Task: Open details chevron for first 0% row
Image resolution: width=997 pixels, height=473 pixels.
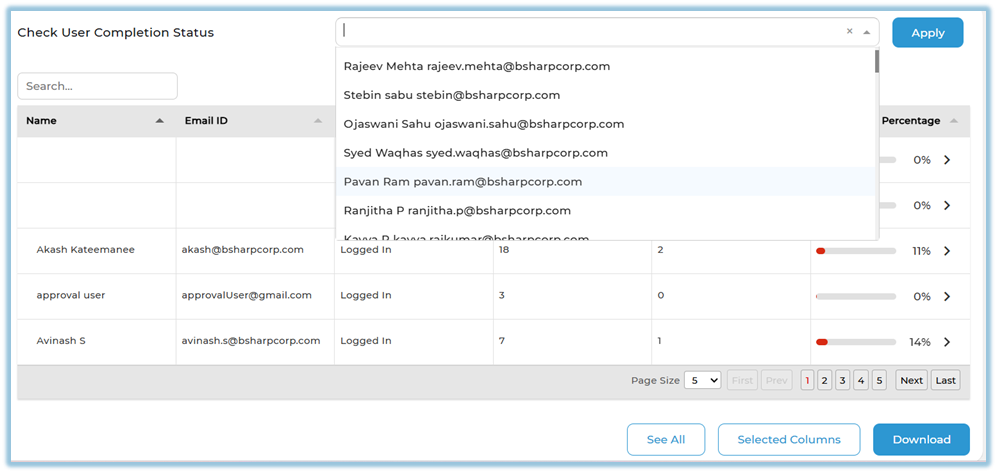Action: pyautogui.click(x=946, y=160)
